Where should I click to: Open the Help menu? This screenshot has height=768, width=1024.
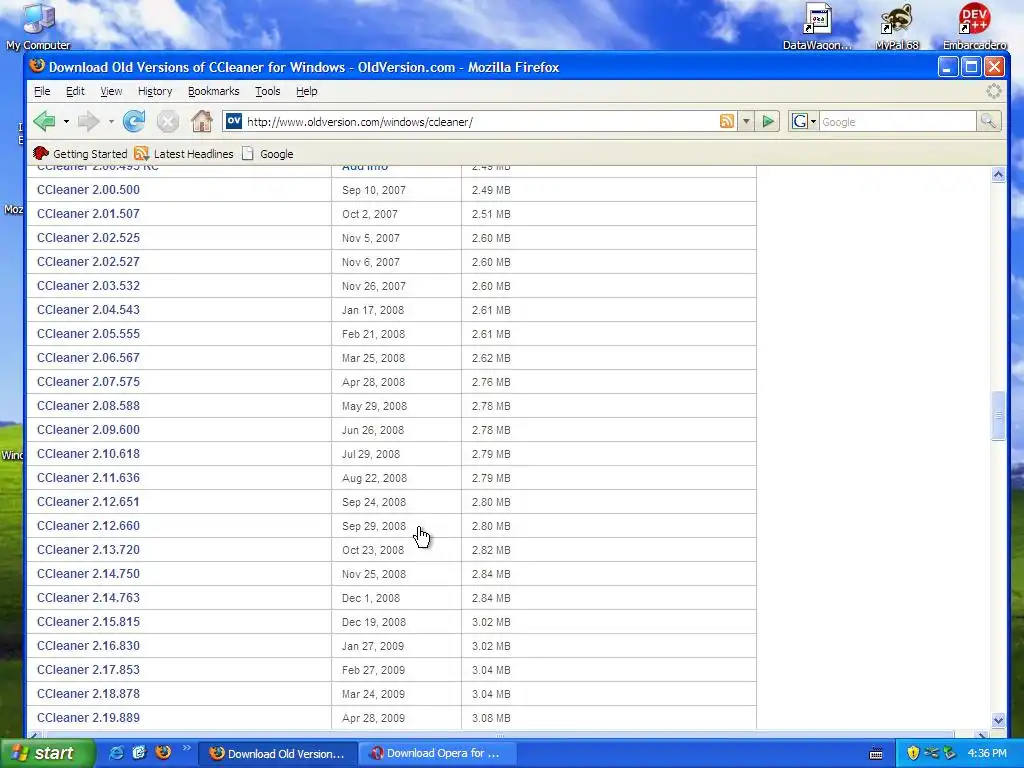306,91
